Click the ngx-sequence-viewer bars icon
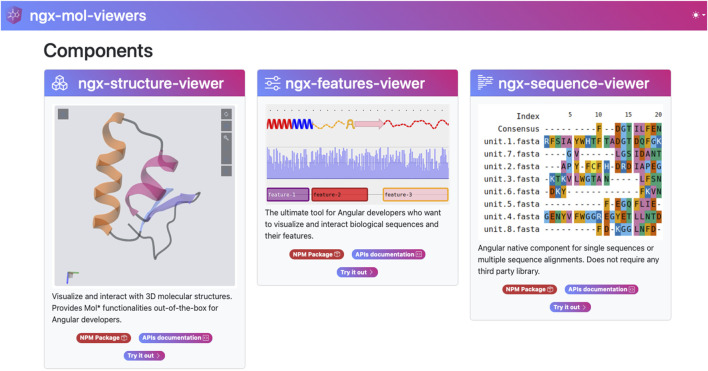Viewport: 708px width, 371px height. coord(485,83)
